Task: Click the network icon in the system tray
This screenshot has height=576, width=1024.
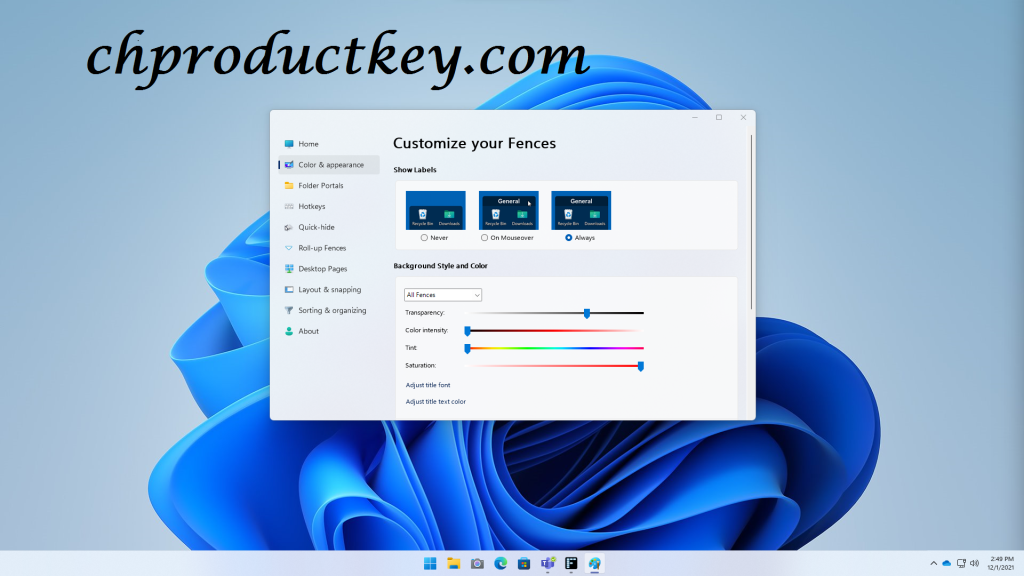Action: tap(961, 564)
